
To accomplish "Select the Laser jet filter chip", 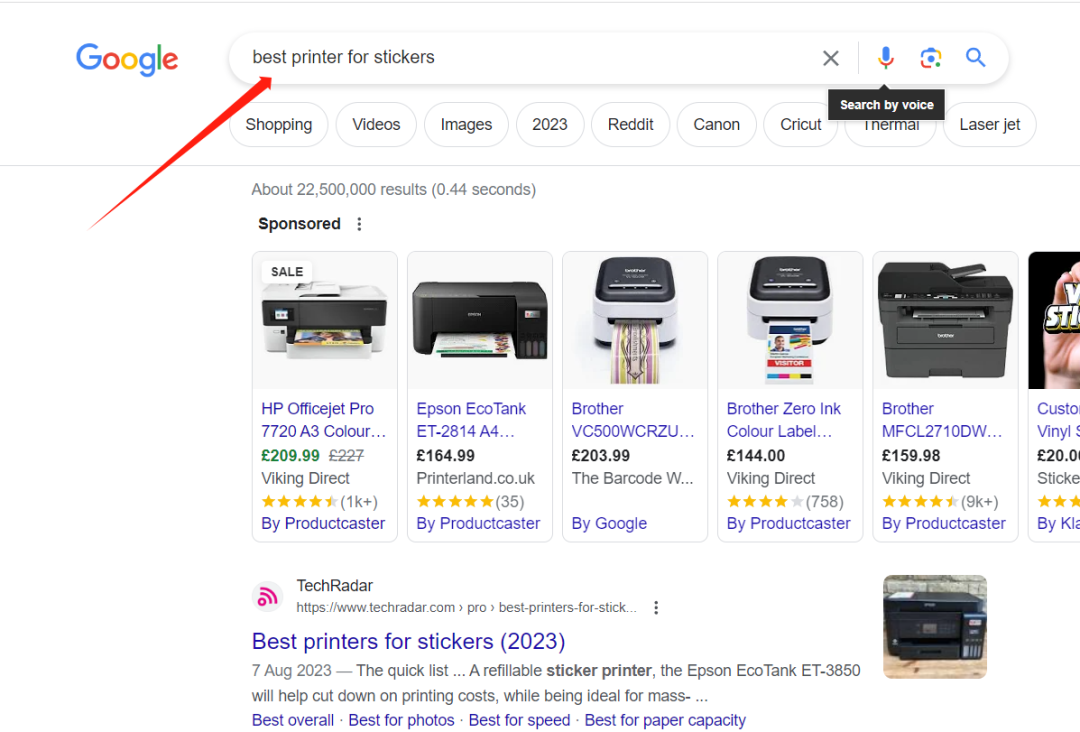I will click(990, 125).
